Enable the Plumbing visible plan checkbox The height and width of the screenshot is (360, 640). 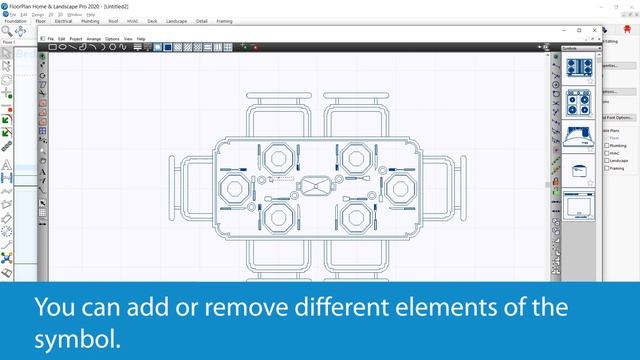[607, 146]
